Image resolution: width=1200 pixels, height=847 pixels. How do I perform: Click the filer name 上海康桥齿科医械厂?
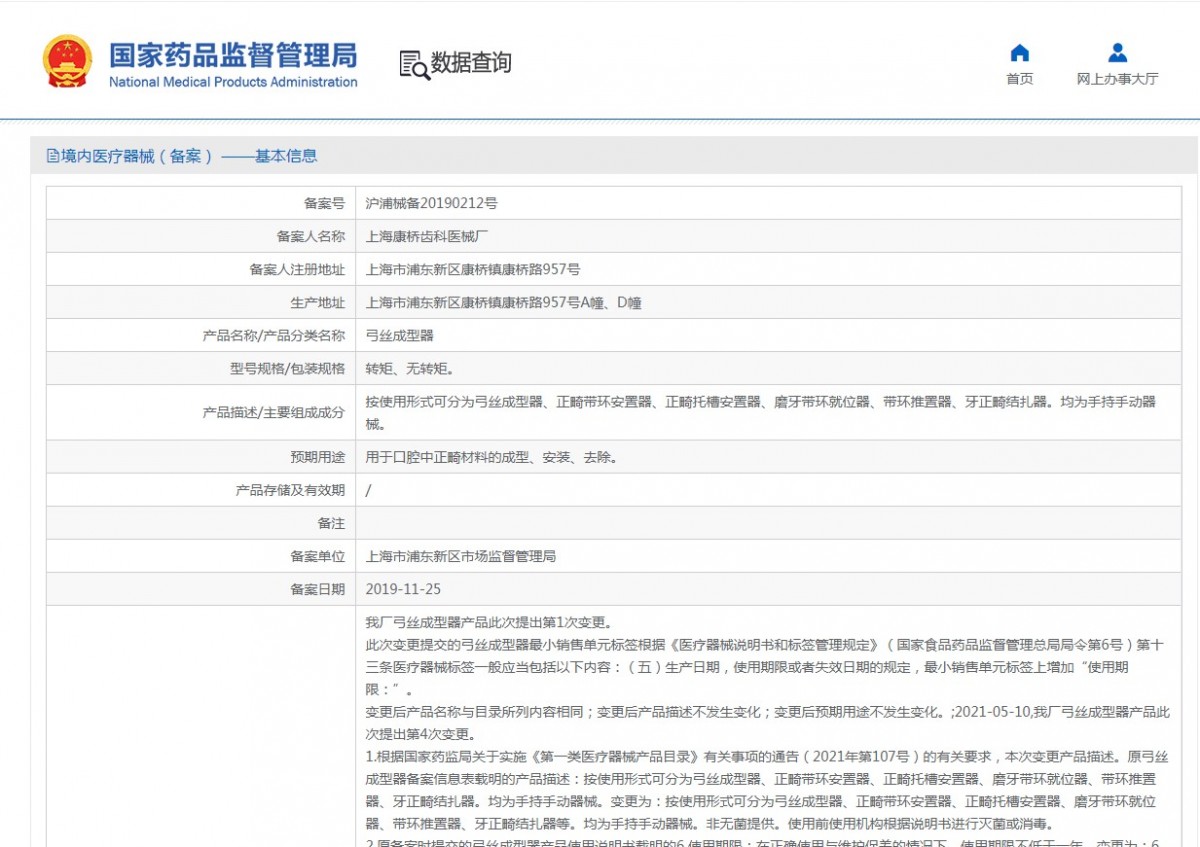pos(427,237)
